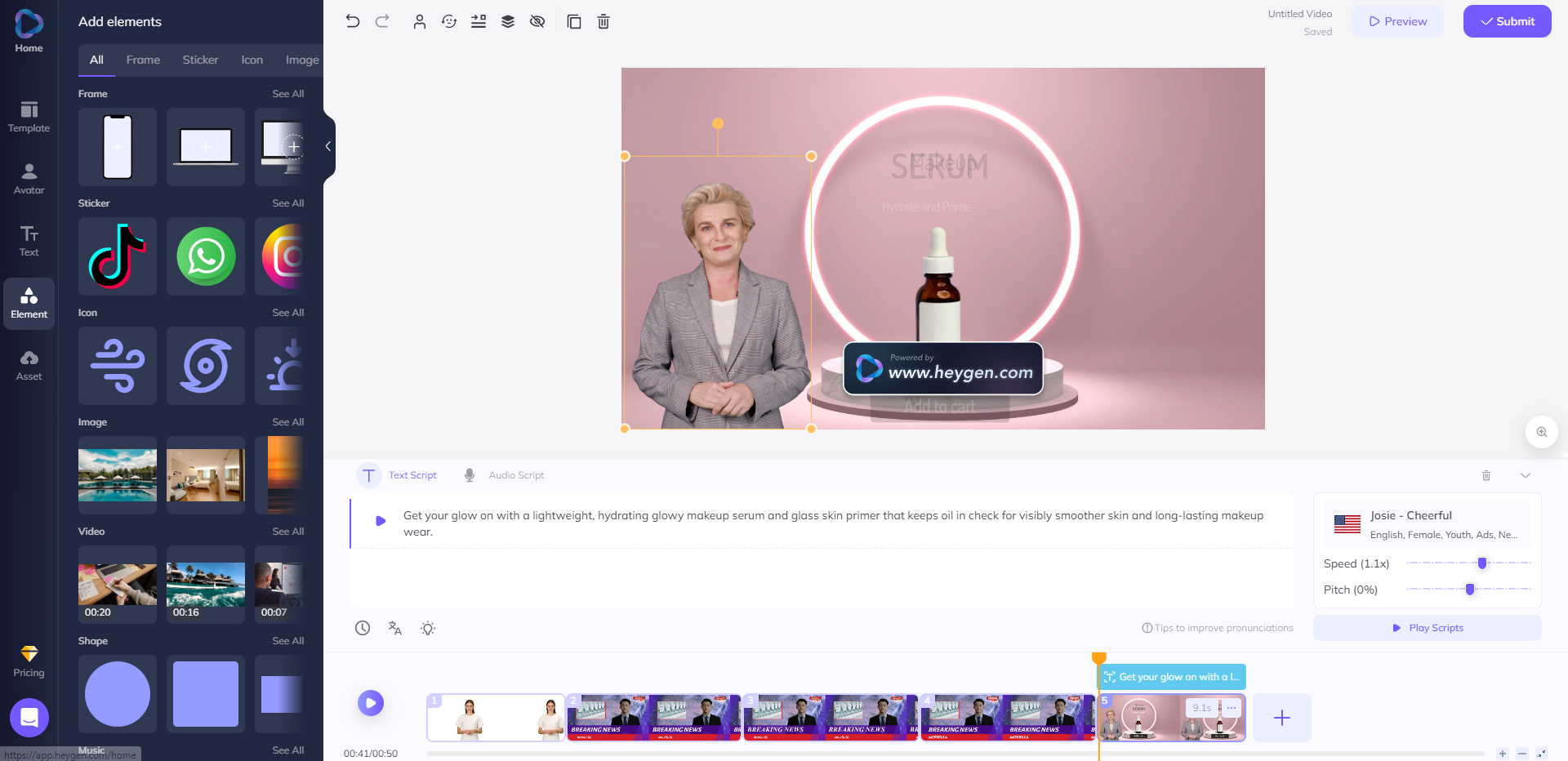The width and height of the screenshot is (1568, 761).
Task: Open the Avatar sidebar panel
Action: 29,179
